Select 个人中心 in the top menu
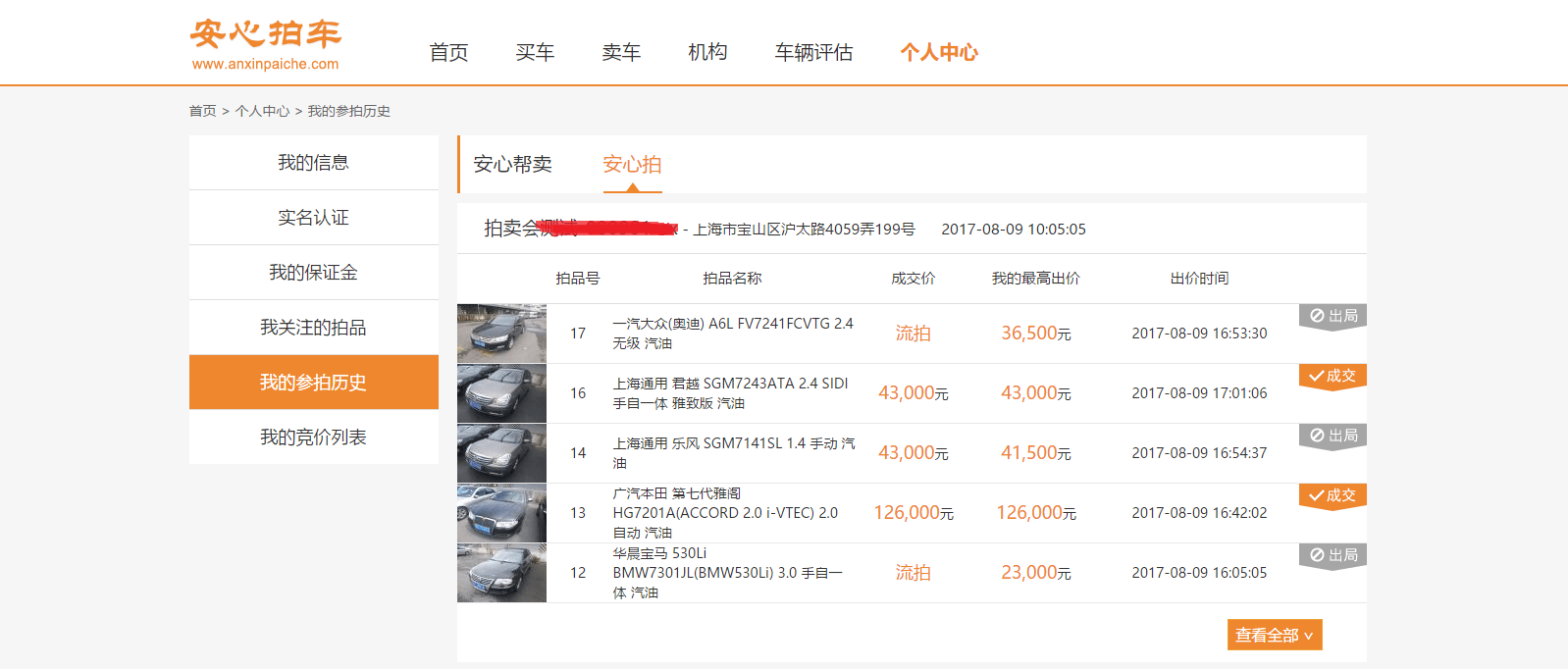This screenshot has height=669, width=1568. 939,52
